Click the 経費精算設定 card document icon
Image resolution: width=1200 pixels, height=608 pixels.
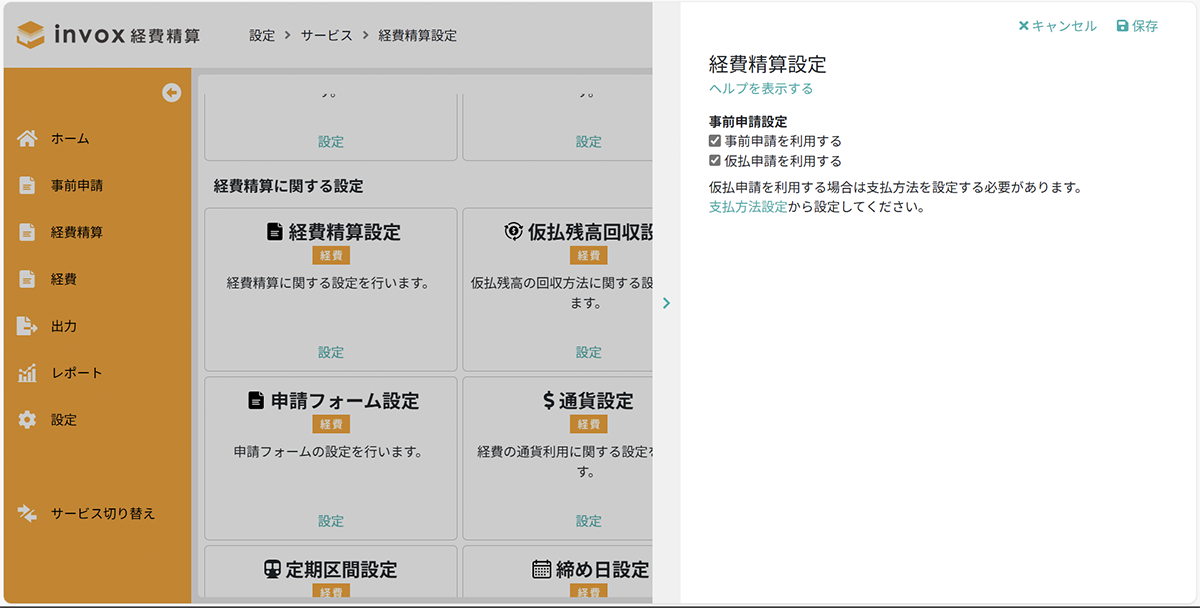tap(275, 232)
